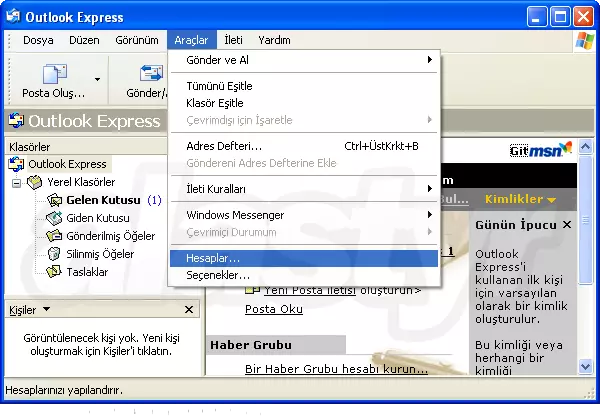Screen dimensions: 600x417
Task: Open the Yardım menu
Action: point(274,40)
